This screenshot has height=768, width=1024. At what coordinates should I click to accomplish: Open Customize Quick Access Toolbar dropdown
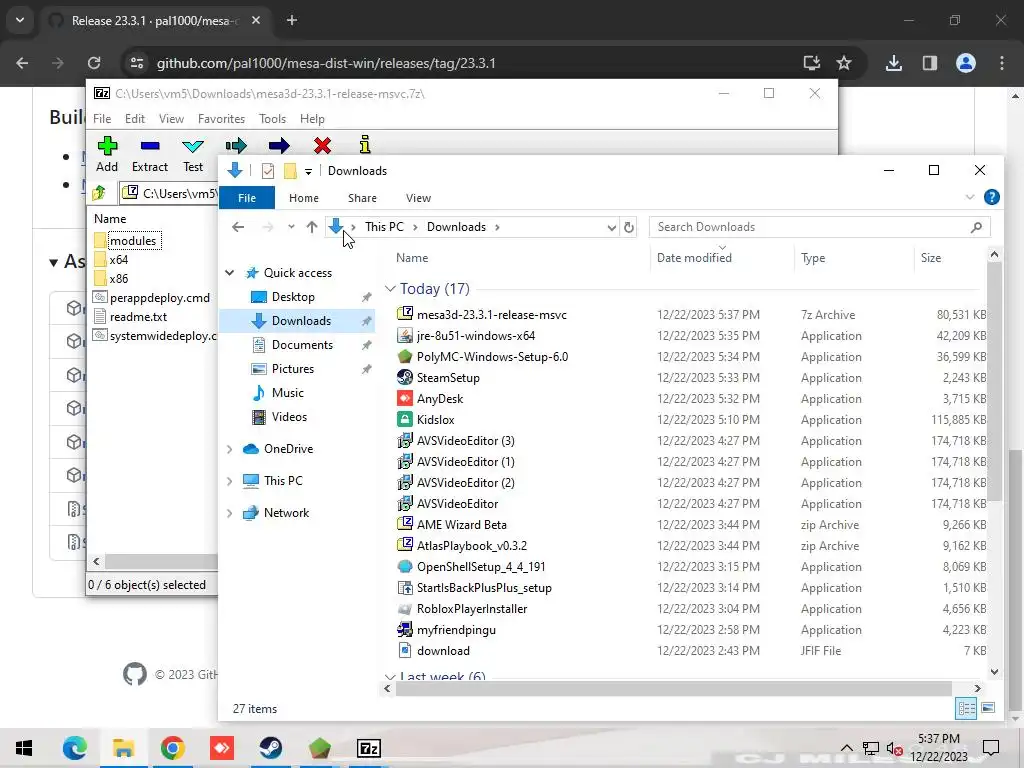click(x=308, y=172)
